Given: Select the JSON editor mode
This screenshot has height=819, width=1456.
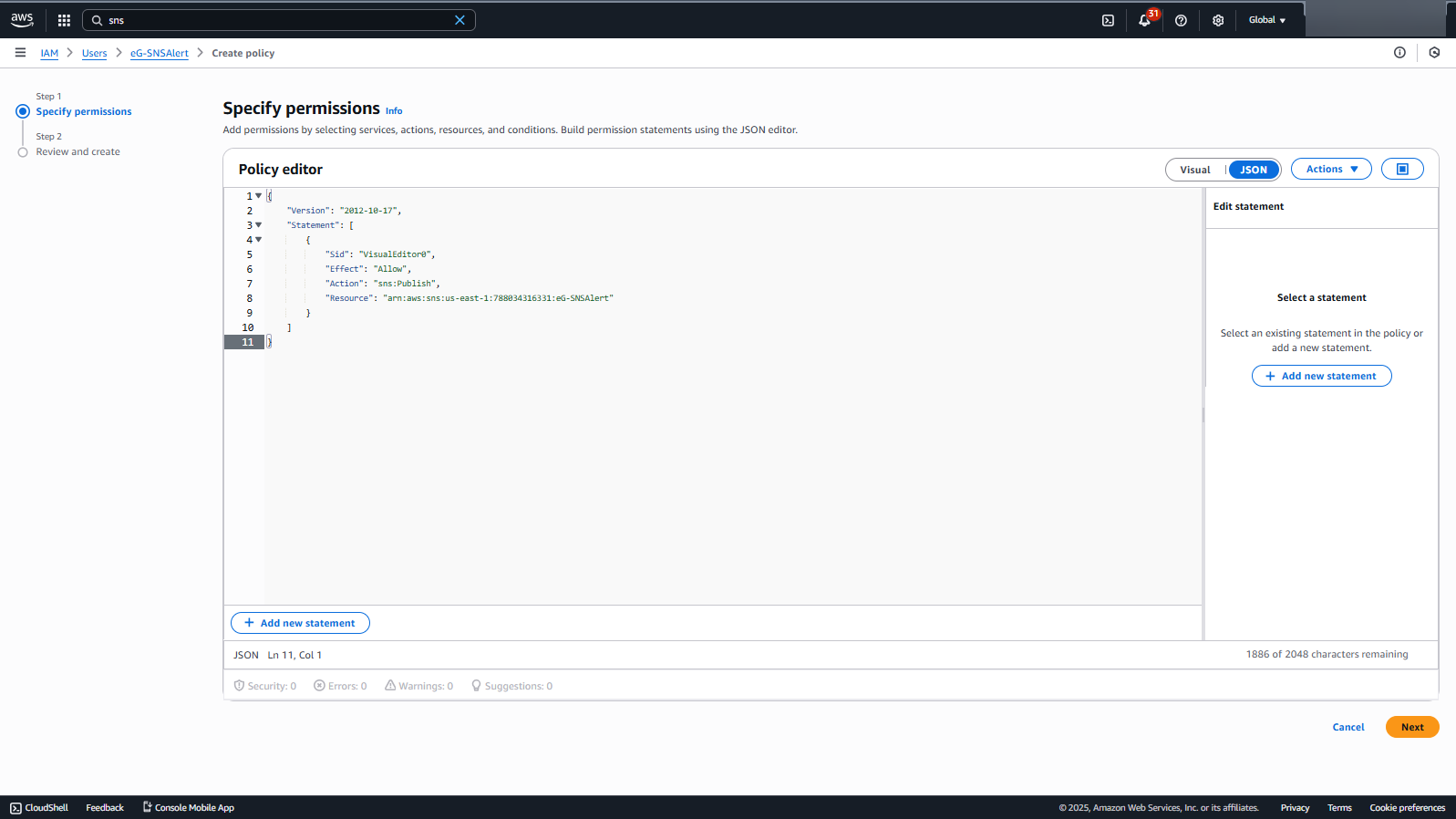Looking at the screenshot, I should click(1254, 170).
